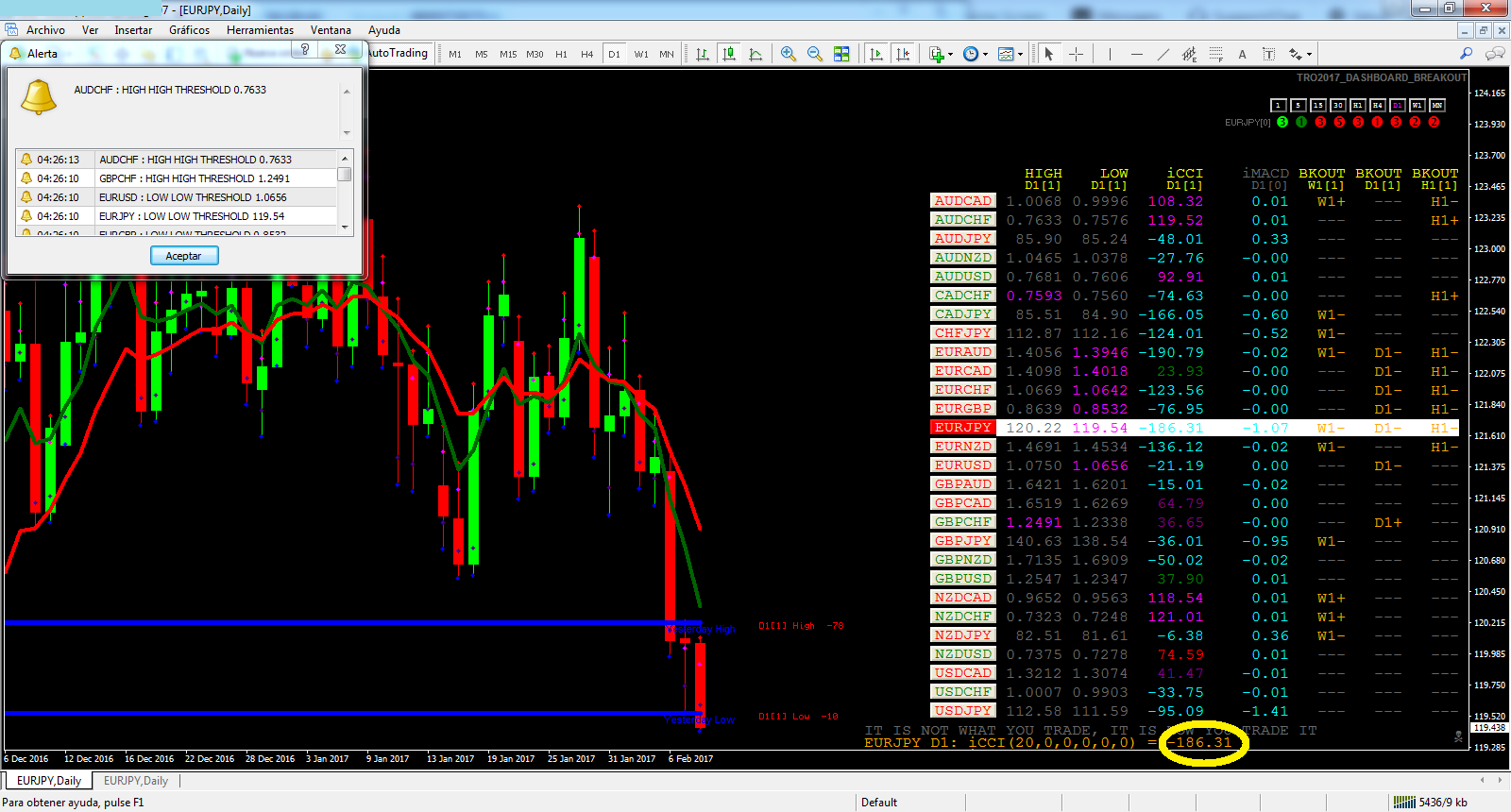Screen dimensions: 1511x812
Task: Click Aceptar in the Alerta dialog
Action: click(x=184, y=256)
